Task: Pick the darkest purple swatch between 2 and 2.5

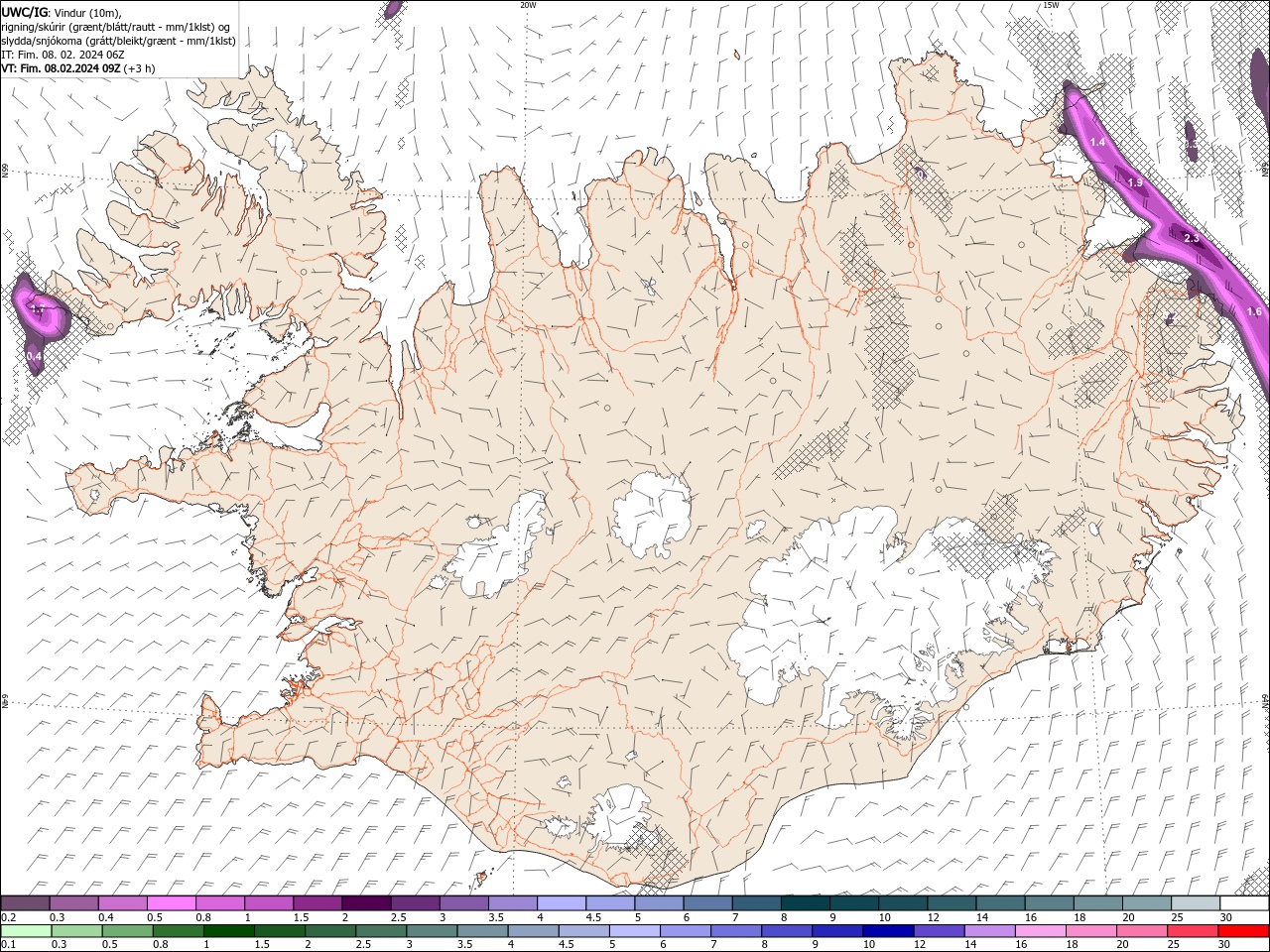Action: [366, 903]
